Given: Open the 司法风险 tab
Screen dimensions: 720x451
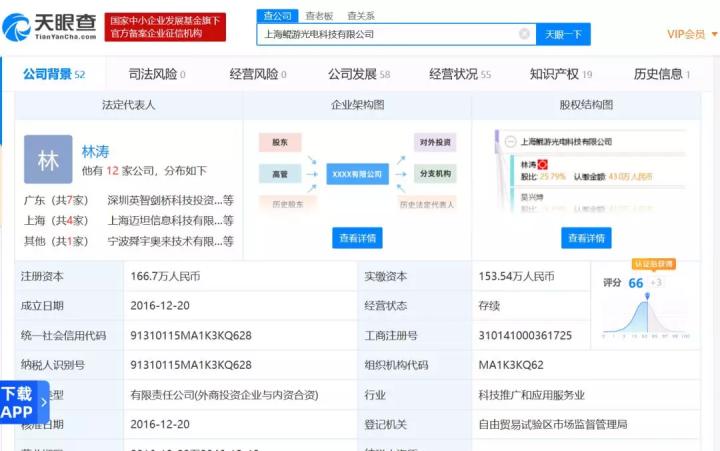Looking at the screenshot, I should [x=157, y=74].
